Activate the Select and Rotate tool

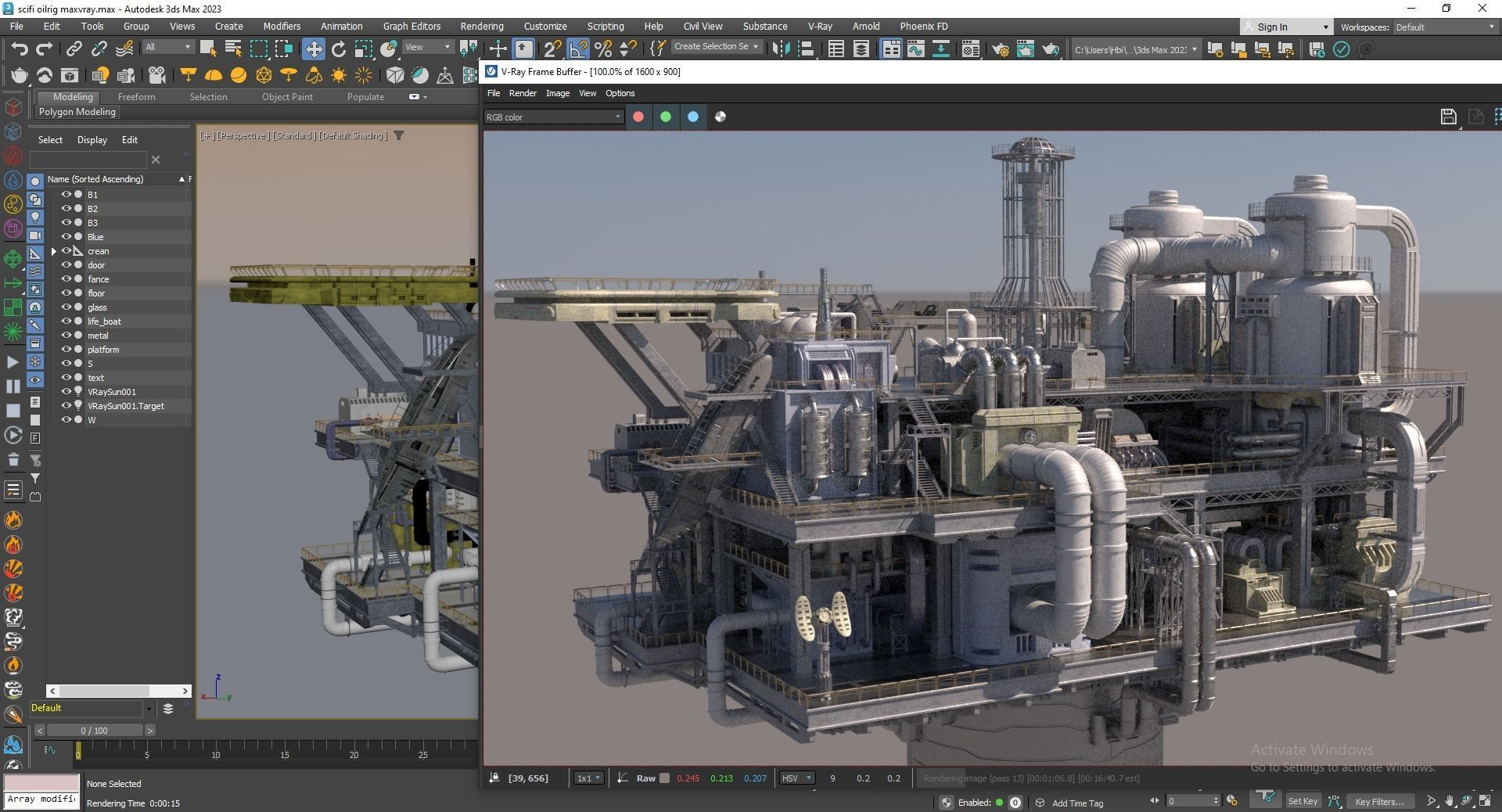(339, 49)
